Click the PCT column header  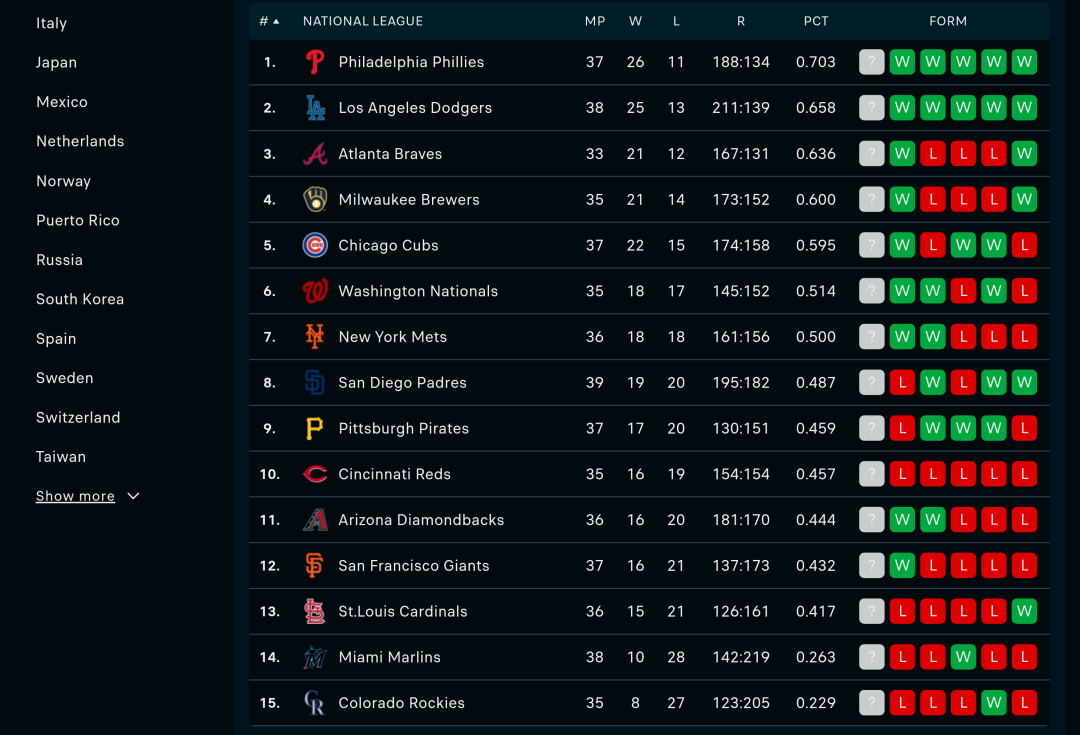(816, 21)
